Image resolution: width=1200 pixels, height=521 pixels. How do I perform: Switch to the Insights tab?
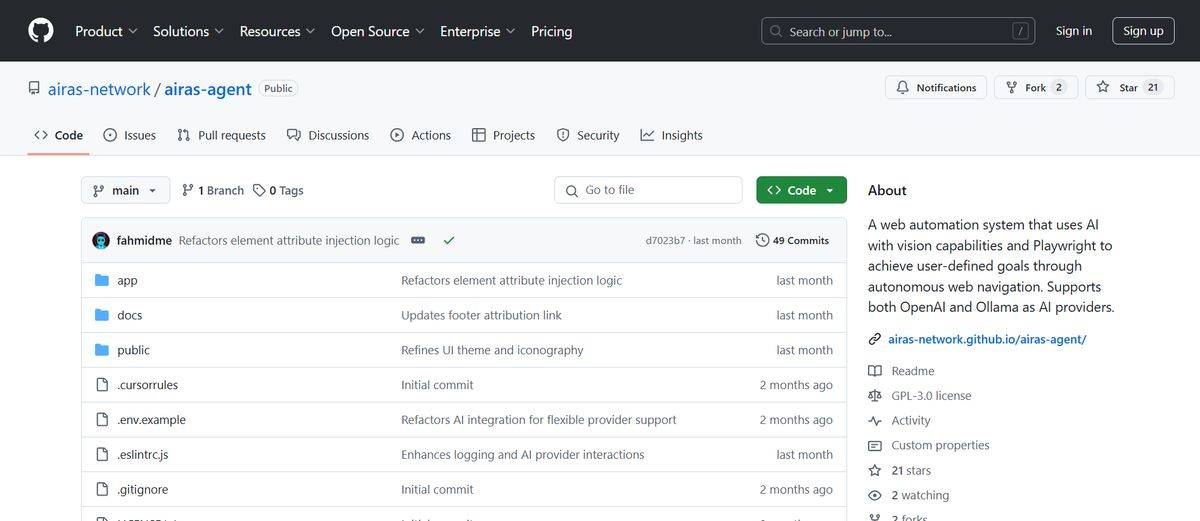671,135
